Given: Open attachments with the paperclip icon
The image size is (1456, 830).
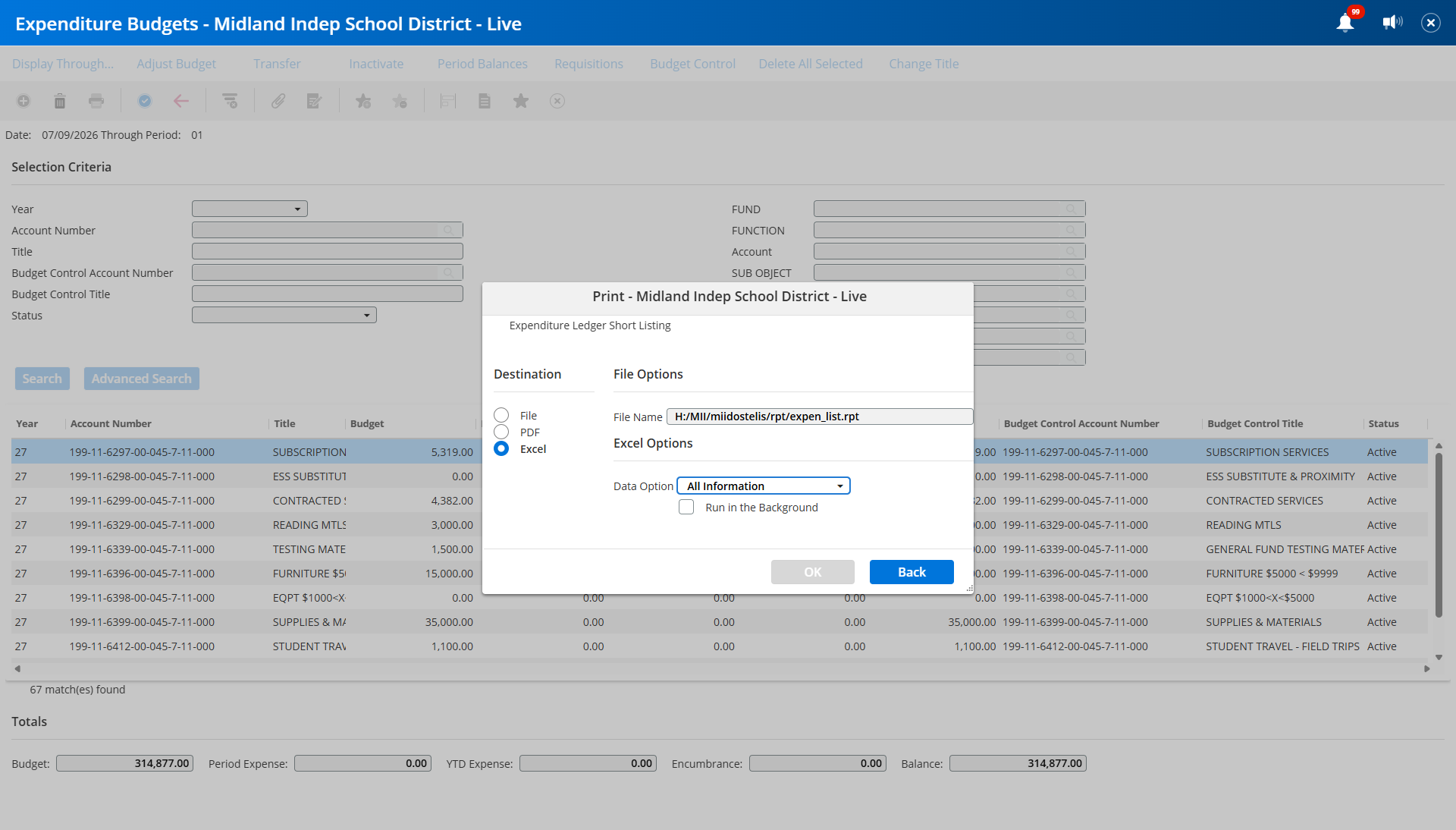Looking at the screenshot, I should click(278, 101).
